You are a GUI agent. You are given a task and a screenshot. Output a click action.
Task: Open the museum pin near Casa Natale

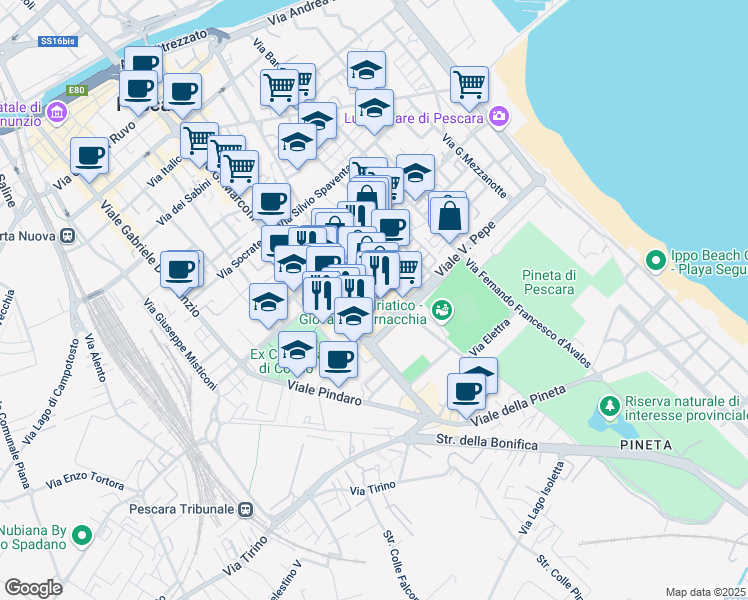click(x=57, y=113)
